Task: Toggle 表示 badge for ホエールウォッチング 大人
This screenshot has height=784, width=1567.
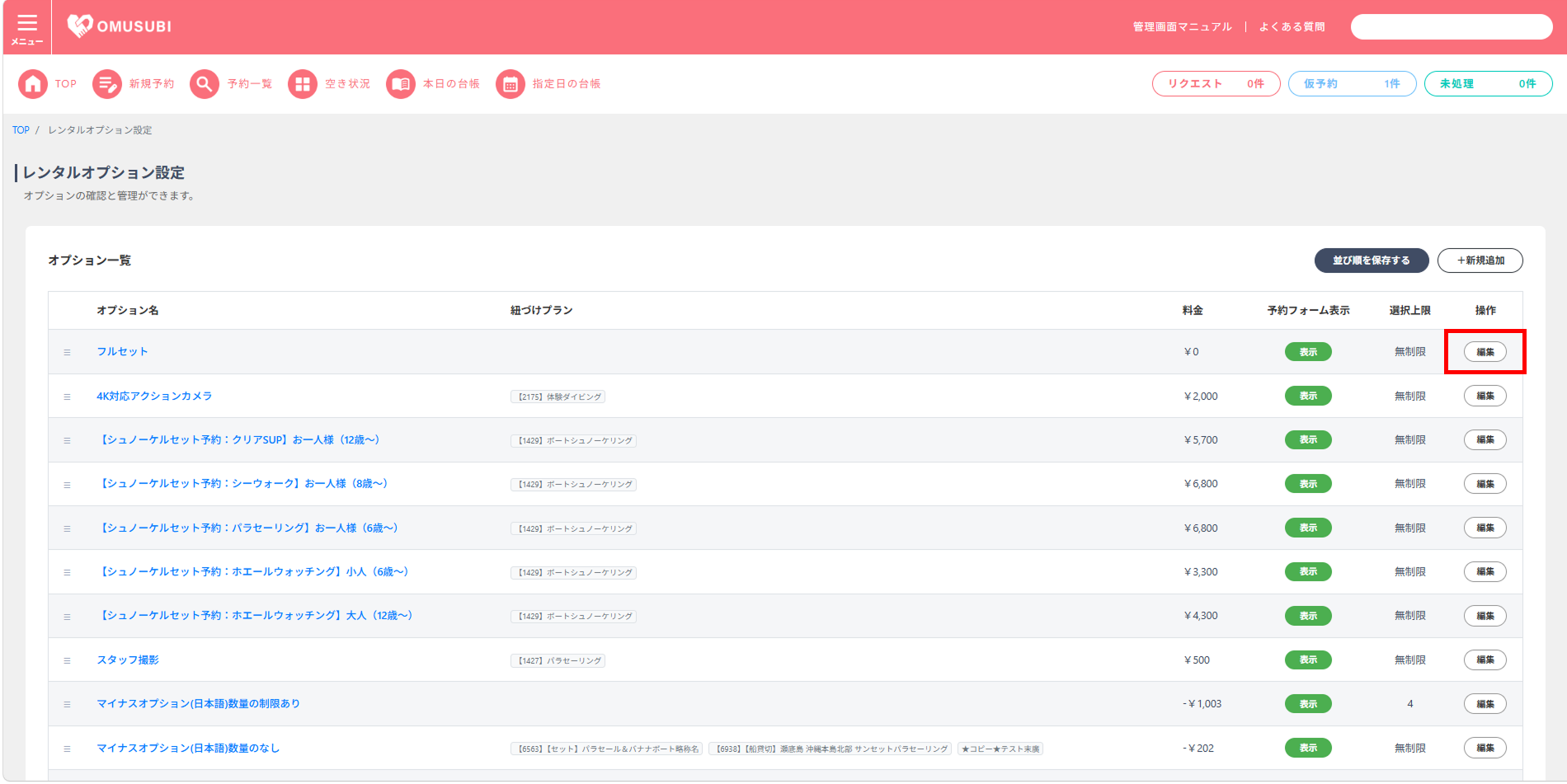Action: (x=1308, y=616)
